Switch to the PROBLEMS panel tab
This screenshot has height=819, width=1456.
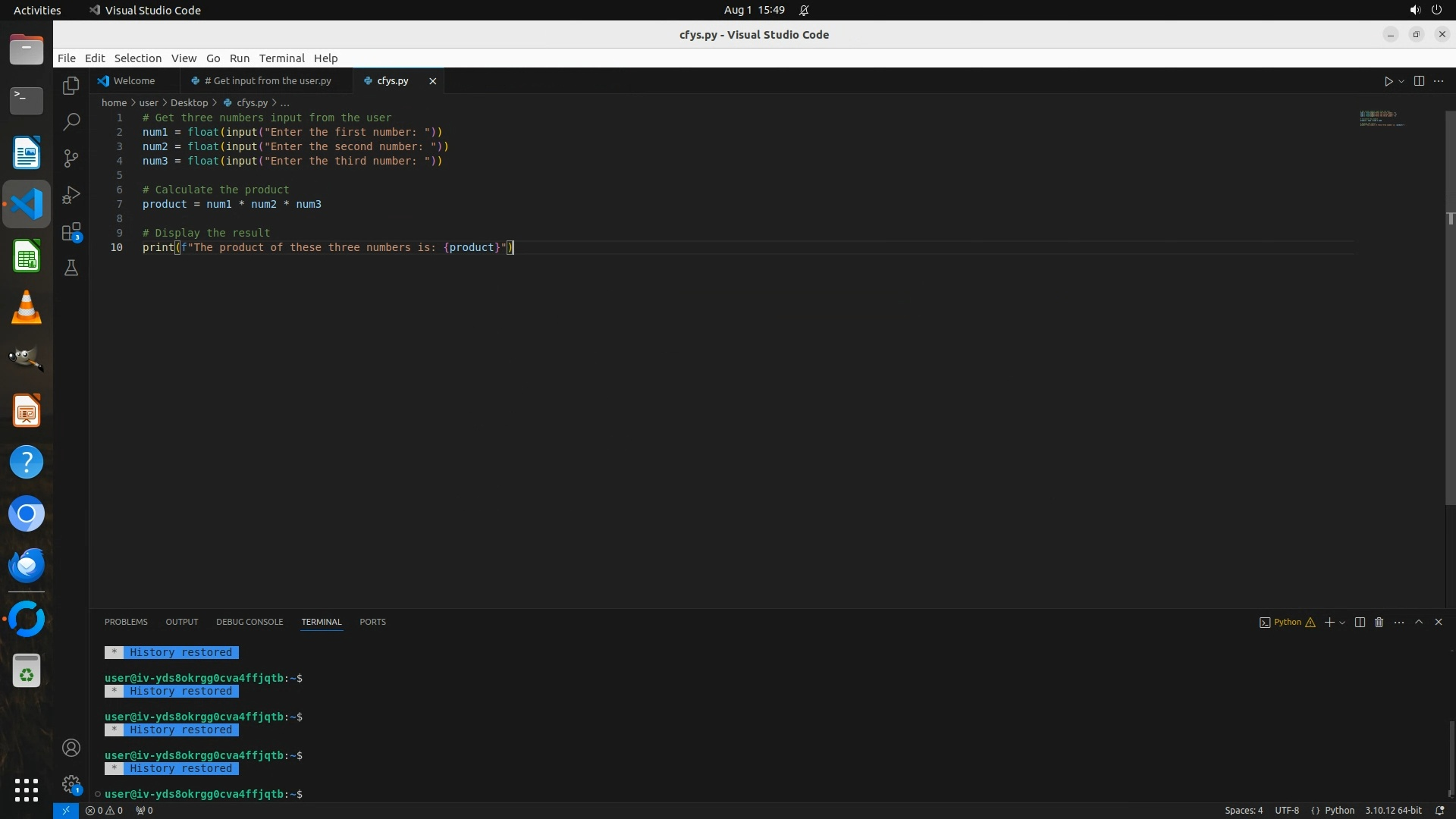[x=126, y=622]
